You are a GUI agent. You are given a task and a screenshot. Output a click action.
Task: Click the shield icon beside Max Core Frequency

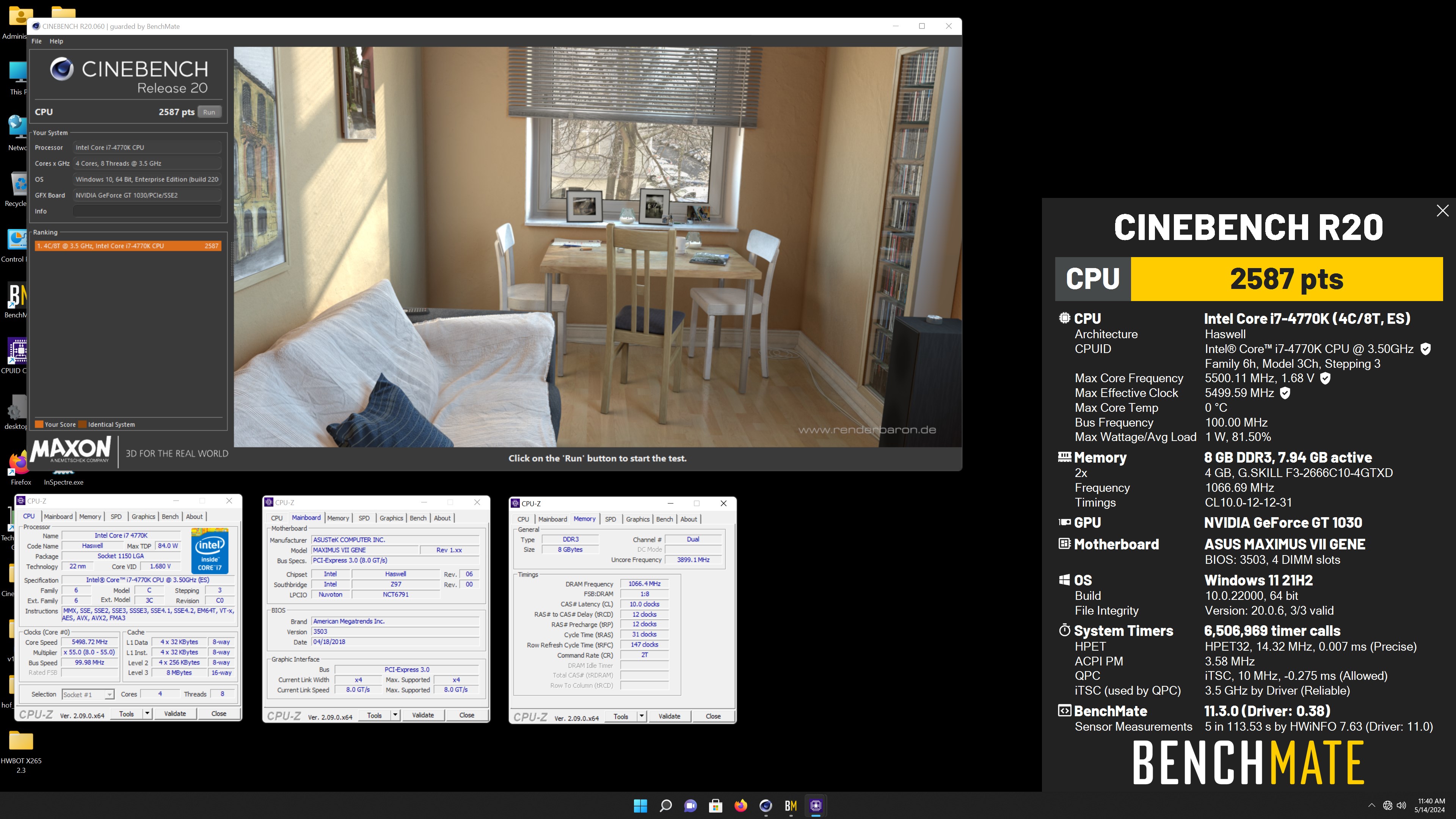(x=1325, y=378)
